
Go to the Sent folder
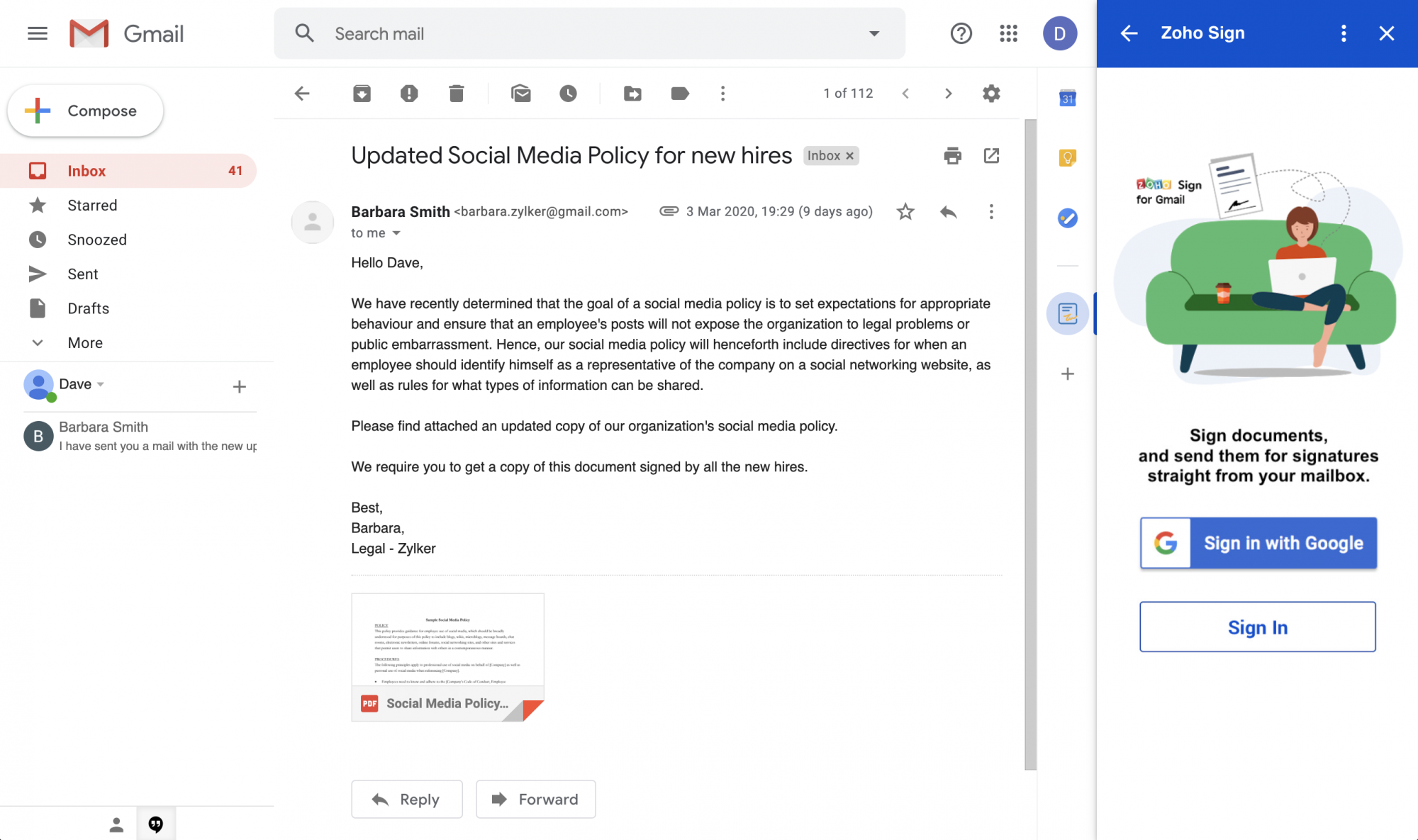pyautogui.click(x=83, y=274)
